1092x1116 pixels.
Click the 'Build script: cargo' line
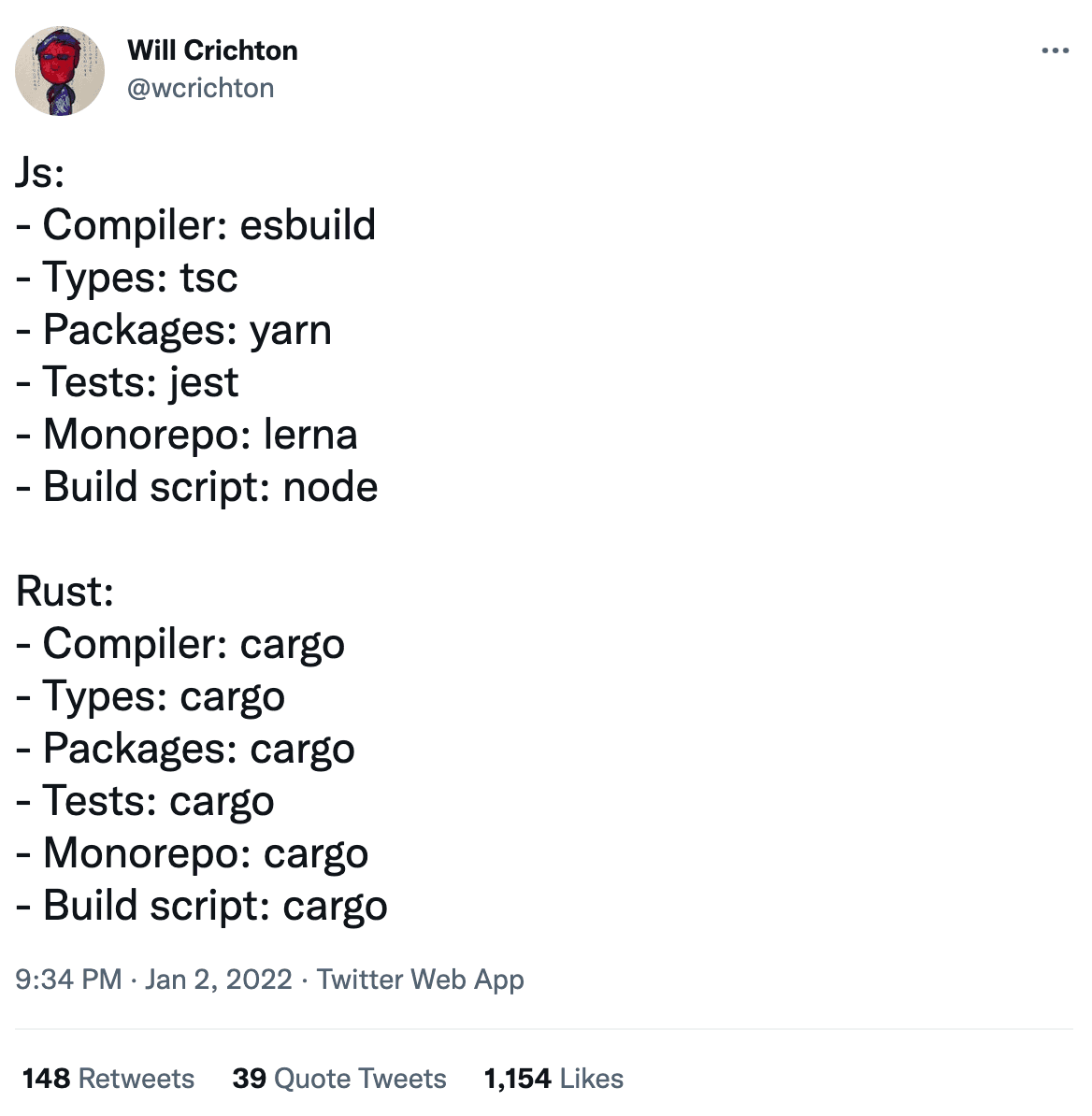coord(201,906)
